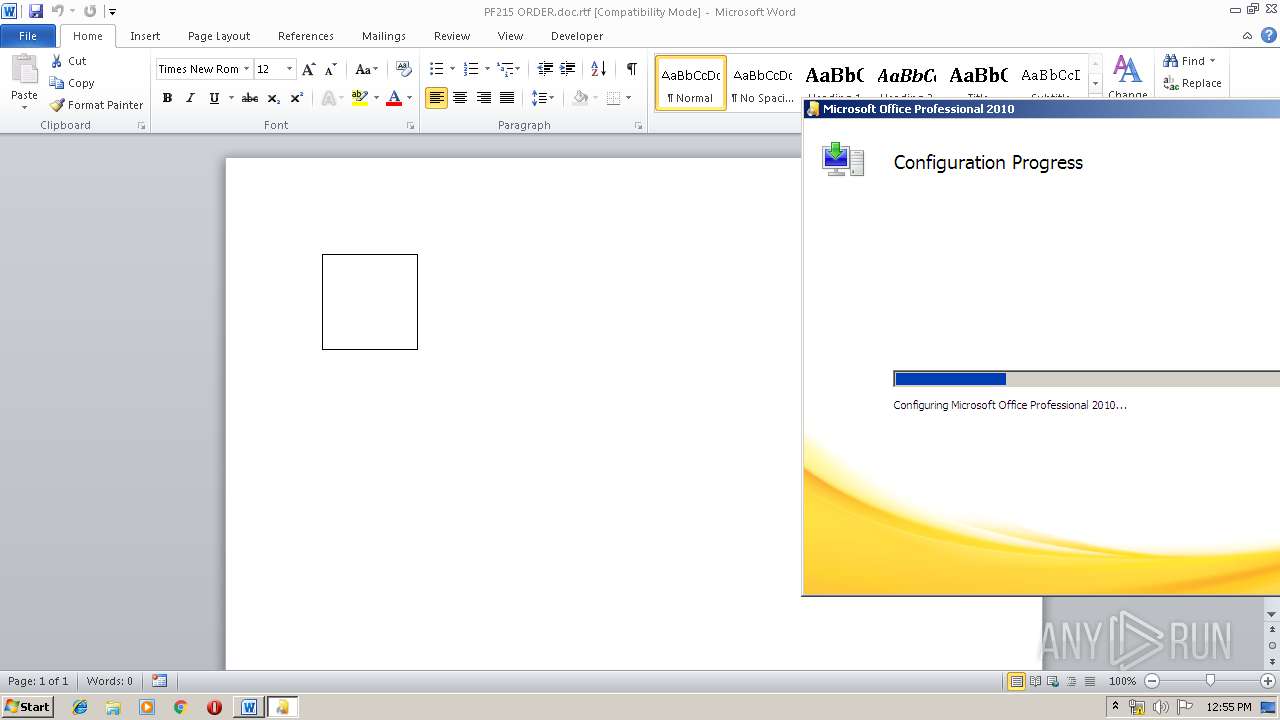Open Windows Start menu
This screenshot has height=720, width=1280.
pyautogui.click(x=27, y=707)
